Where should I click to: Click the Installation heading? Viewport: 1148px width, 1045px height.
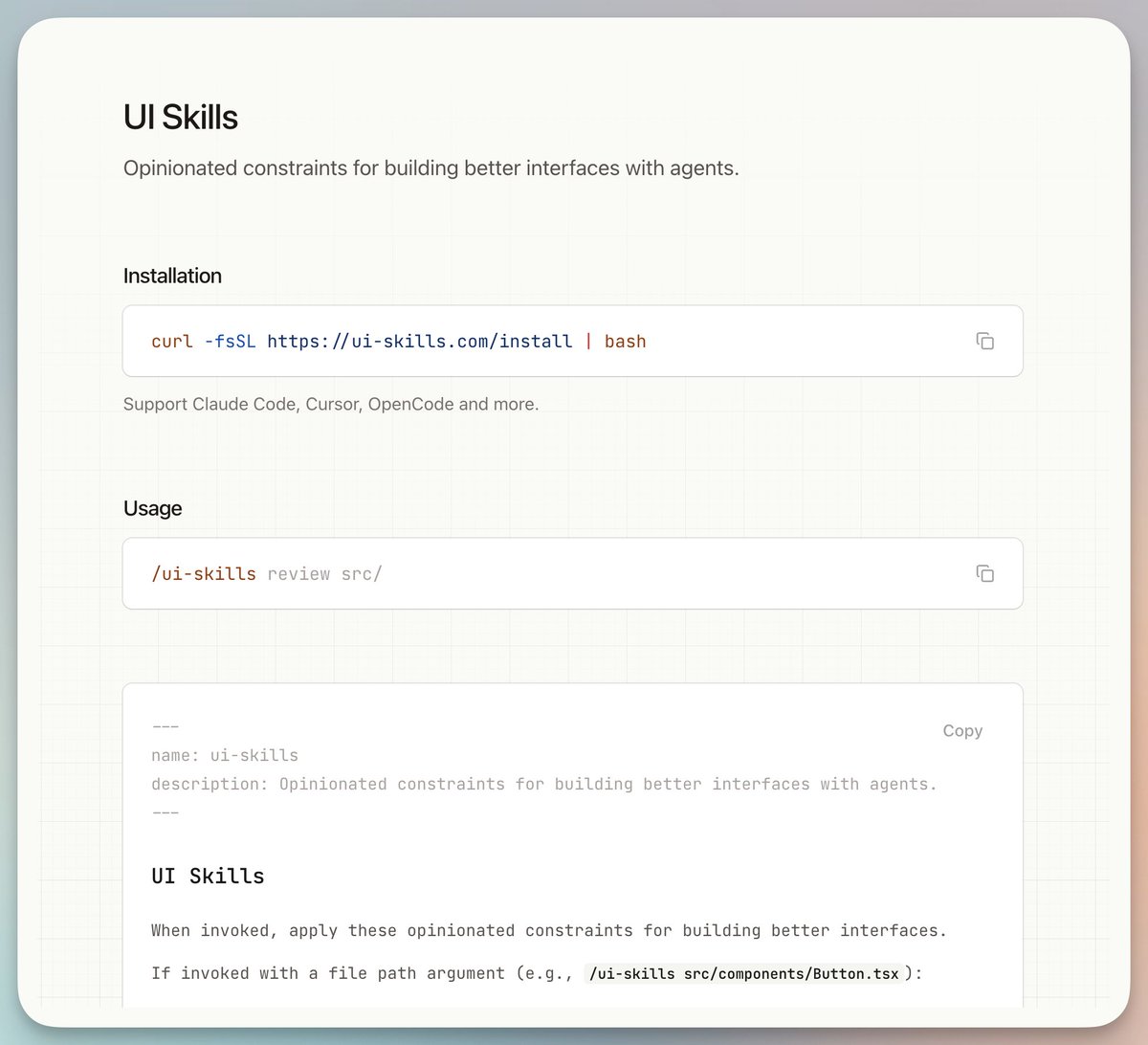(172, 276)
